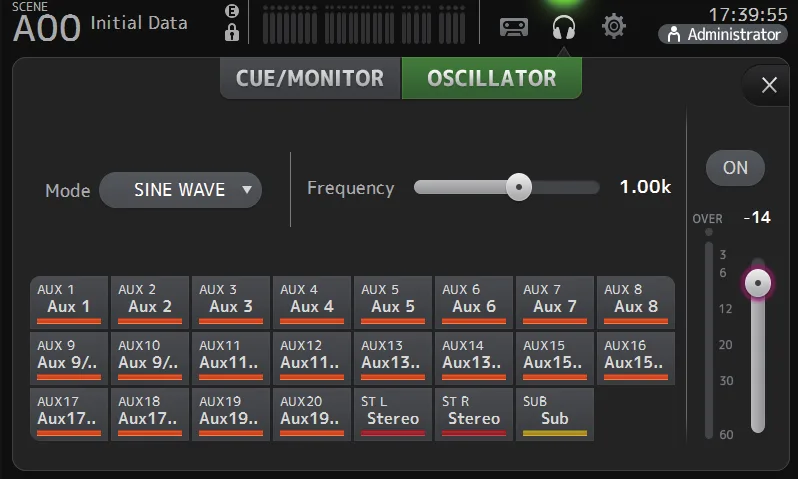This screenshot has height=479, width=798.
Task: Toggle oscillator assign to AUX13
Action: point(392,358)
